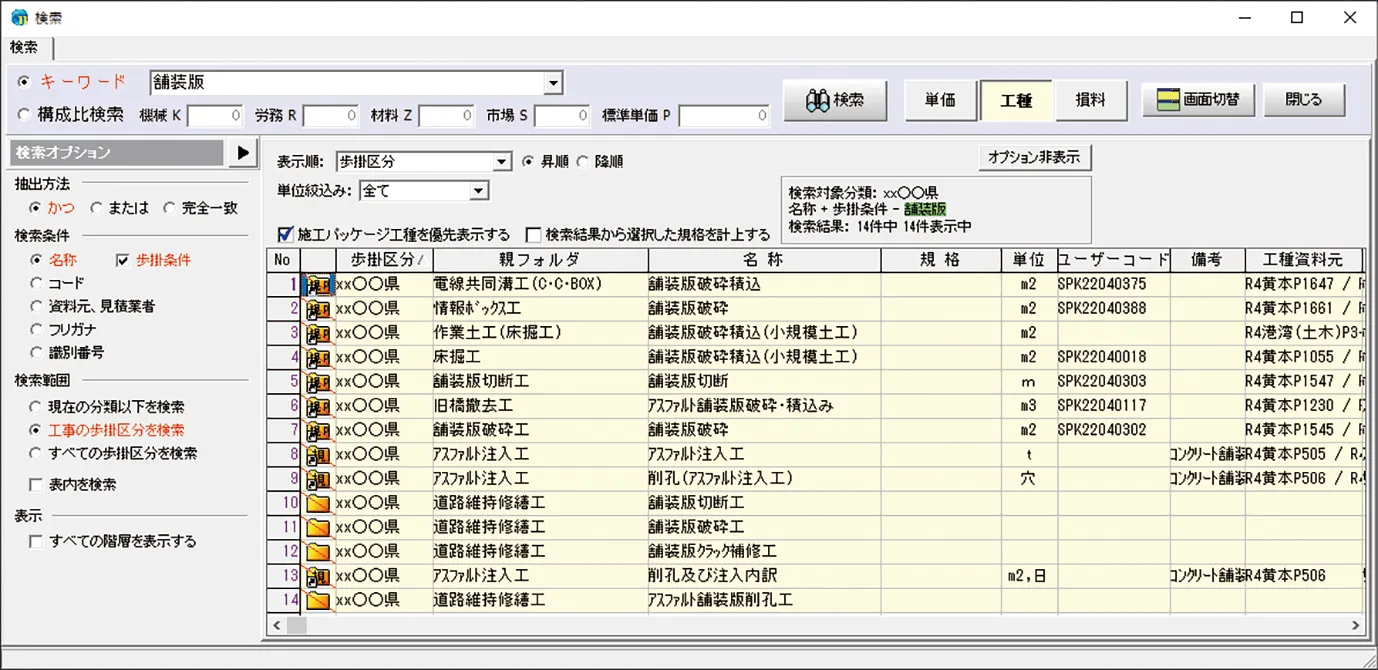Click the row 5 icon for 舗装版切断工
The height and width of the screenshot is (670, 1378).
pos(318,381)
